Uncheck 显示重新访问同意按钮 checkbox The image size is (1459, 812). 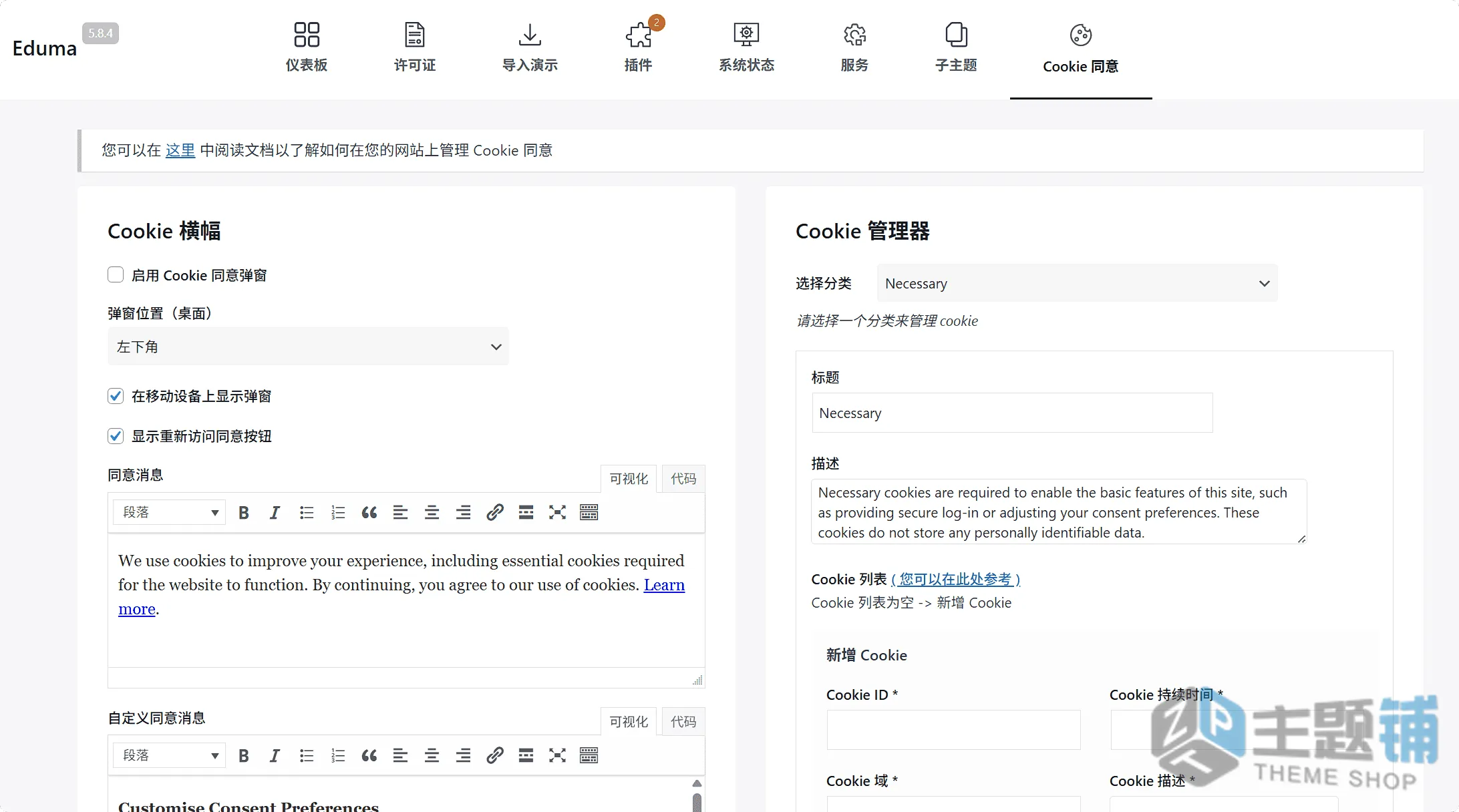click(x=116, y=436)
